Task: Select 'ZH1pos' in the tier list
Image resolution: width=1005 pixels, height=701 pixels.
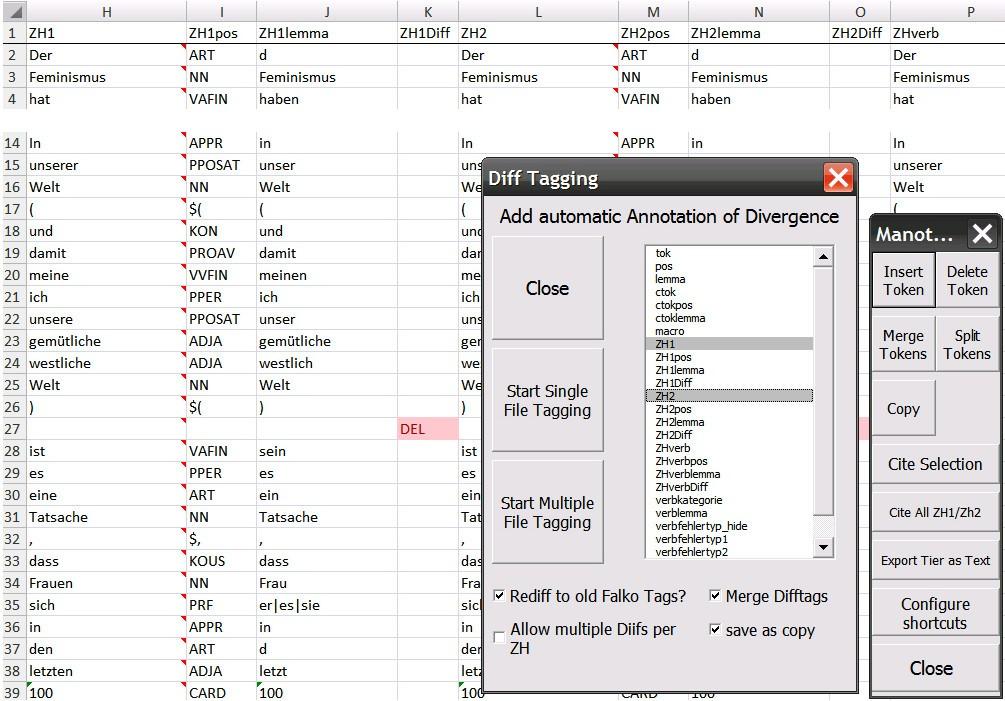Action: point(729,357)
